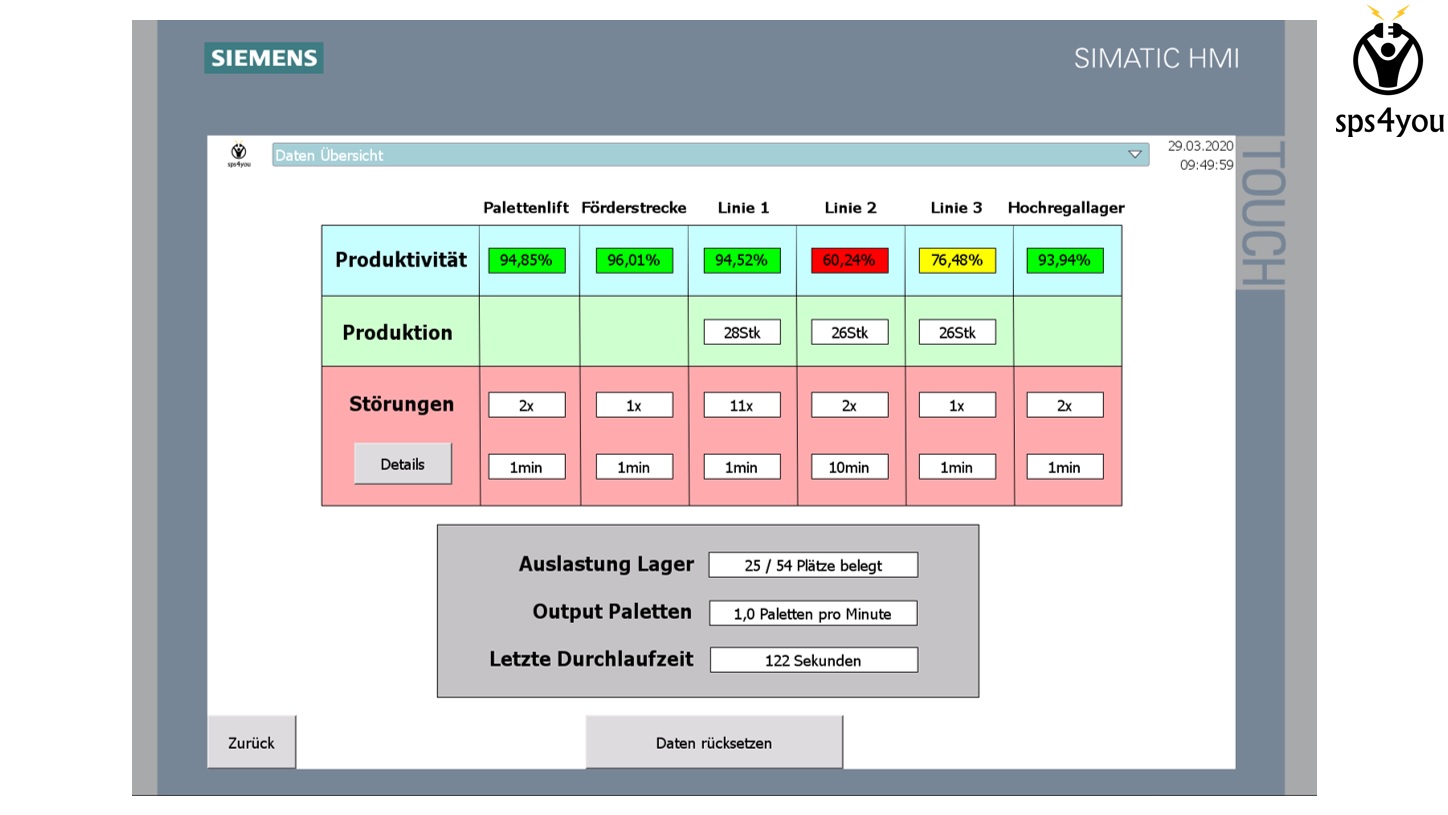Click the time display 09:49:59

(1206, 165)
